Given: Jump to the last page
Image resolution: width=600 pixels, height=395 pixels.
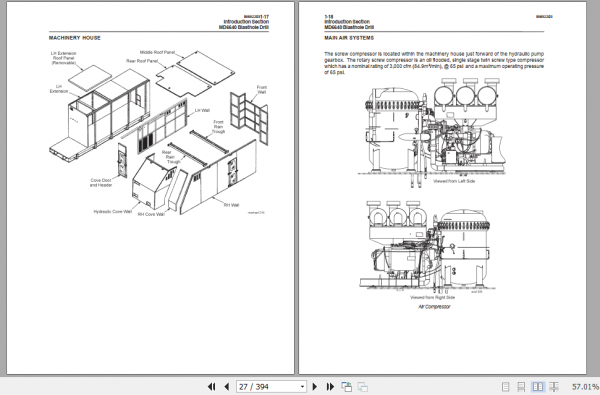Looking at the screenshot, I should point(330,387).
